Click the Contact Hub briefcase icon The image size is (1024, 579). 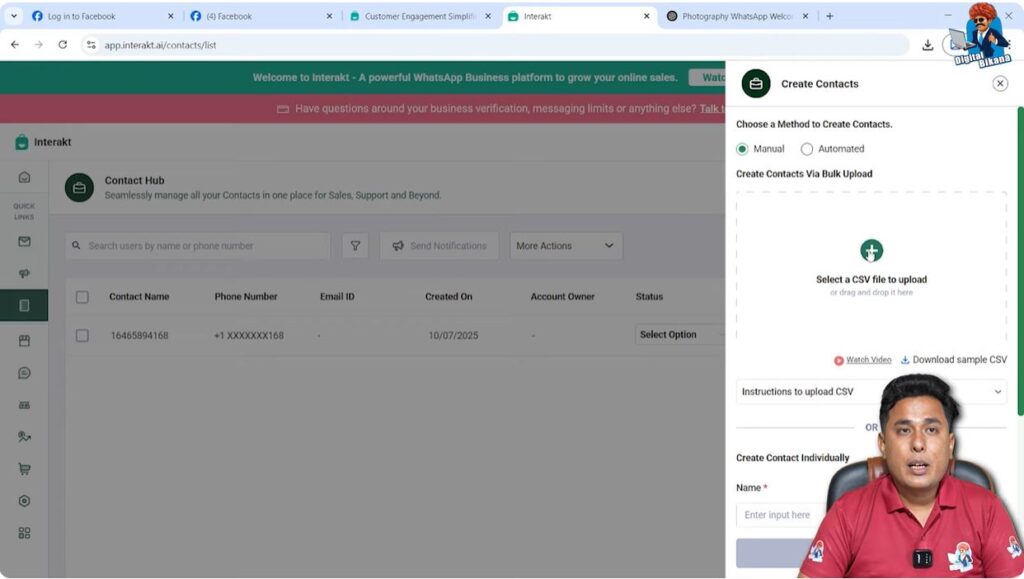(x=79, y=187)
